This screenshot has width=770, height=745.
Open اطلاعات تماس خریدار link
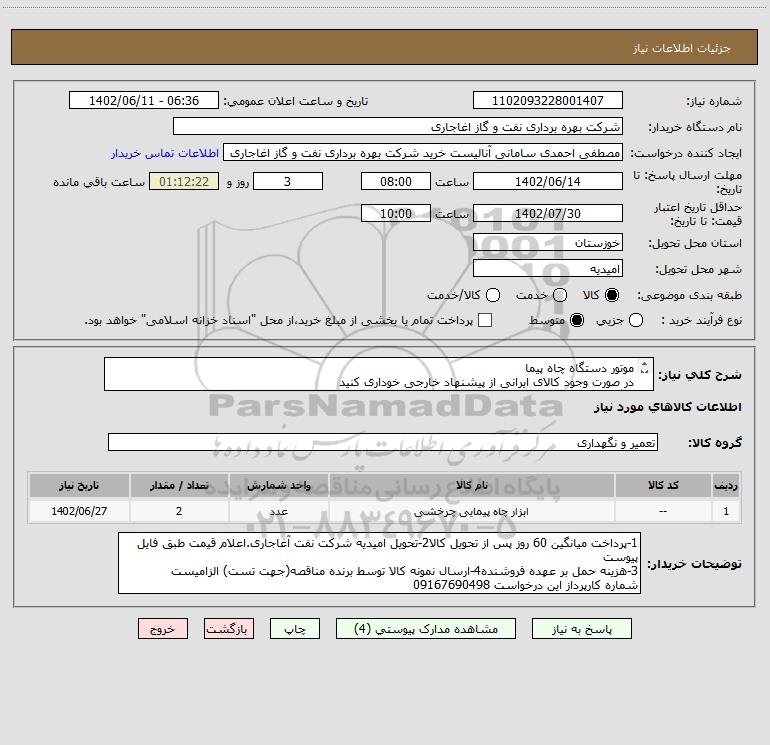[x=165, y=153]
